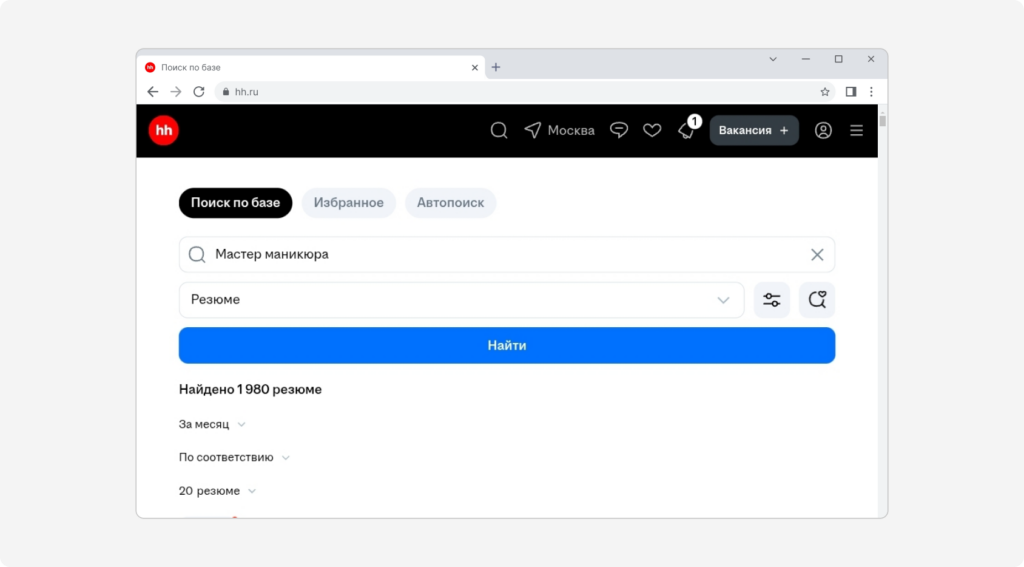
Task: Expand the 20 резюме per-page dropdown
Action: pyautogui.click(x=217, y=491)
